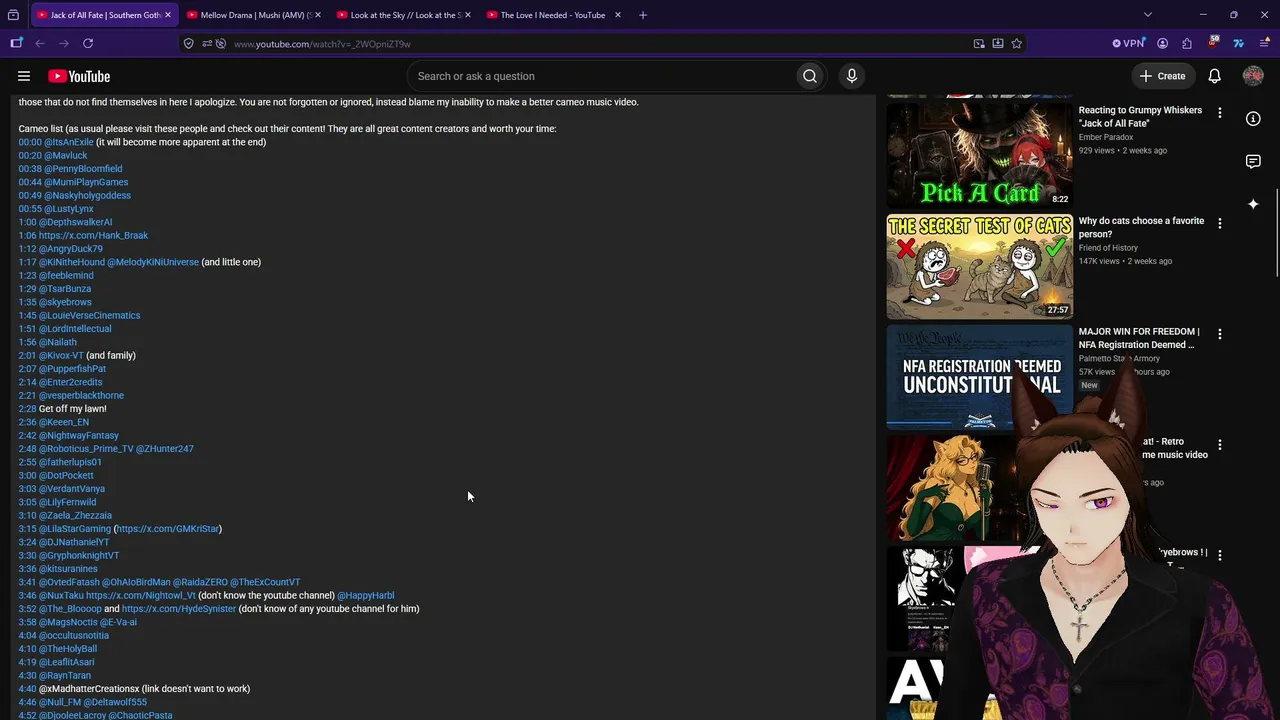The width and height of the screenshot is (1280, 720).
Task: Open the @ItsAnExile channel link
Action: click(69, 142)
